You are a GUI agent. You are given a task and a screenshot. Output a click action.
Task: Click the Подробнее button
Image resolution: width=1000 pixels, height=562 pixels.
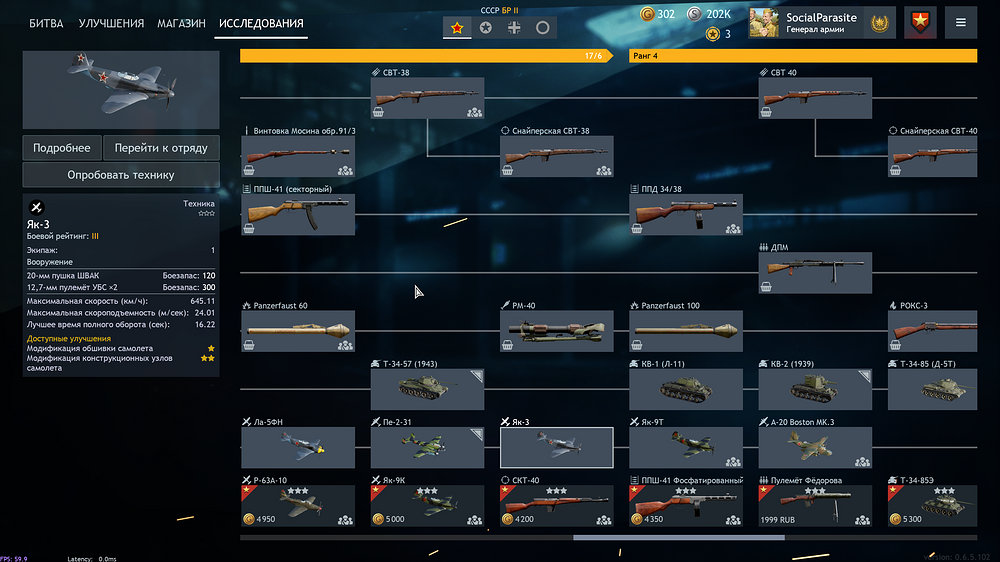62,148
